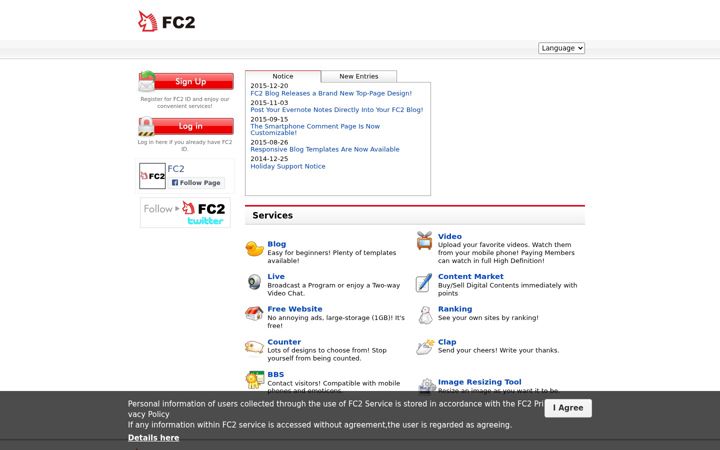Click the yellow duck Blog icon
Viewport: 720px width, 450px height.
254,249
